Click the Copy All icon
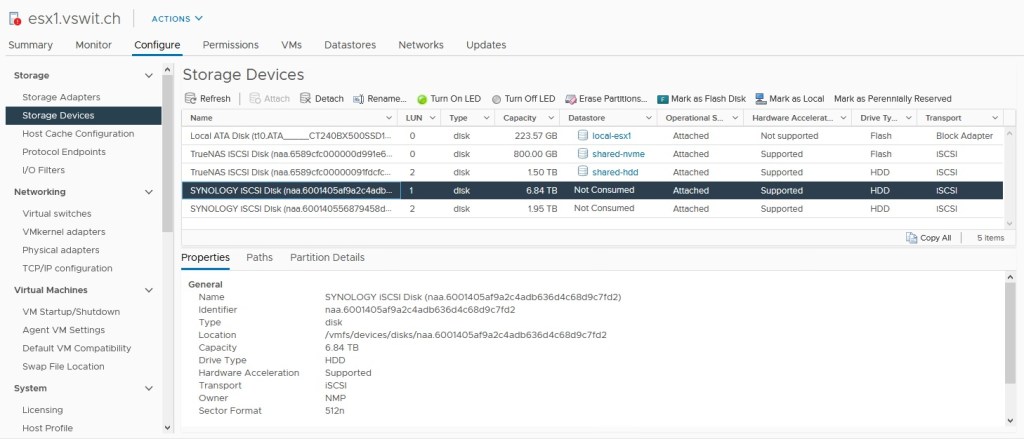 (911, 238)
